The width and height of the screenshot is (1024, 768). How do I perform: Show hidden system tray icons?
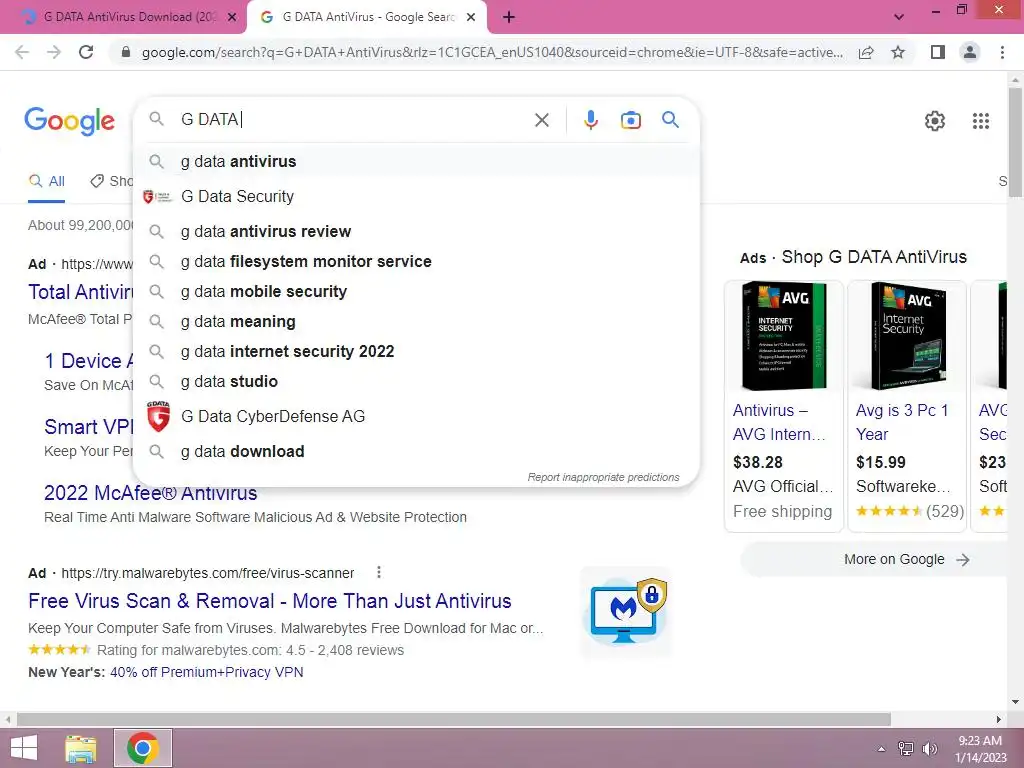[882, 749]
